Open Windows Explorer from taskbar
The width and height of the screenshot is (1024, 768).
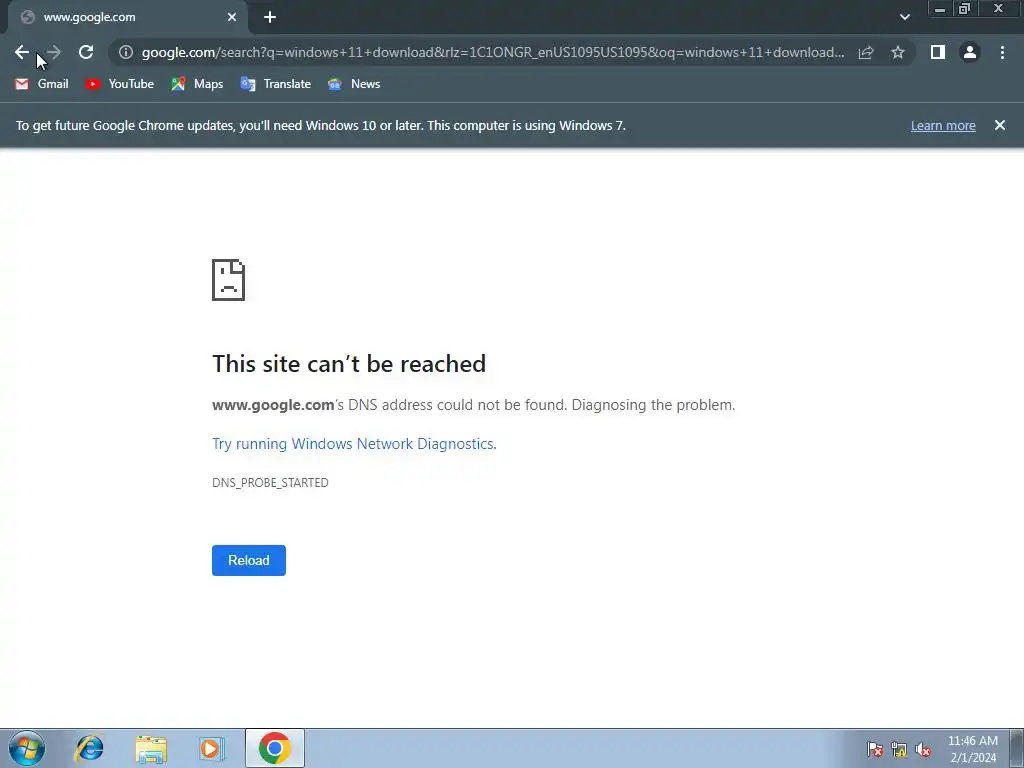tap(151, 748)
